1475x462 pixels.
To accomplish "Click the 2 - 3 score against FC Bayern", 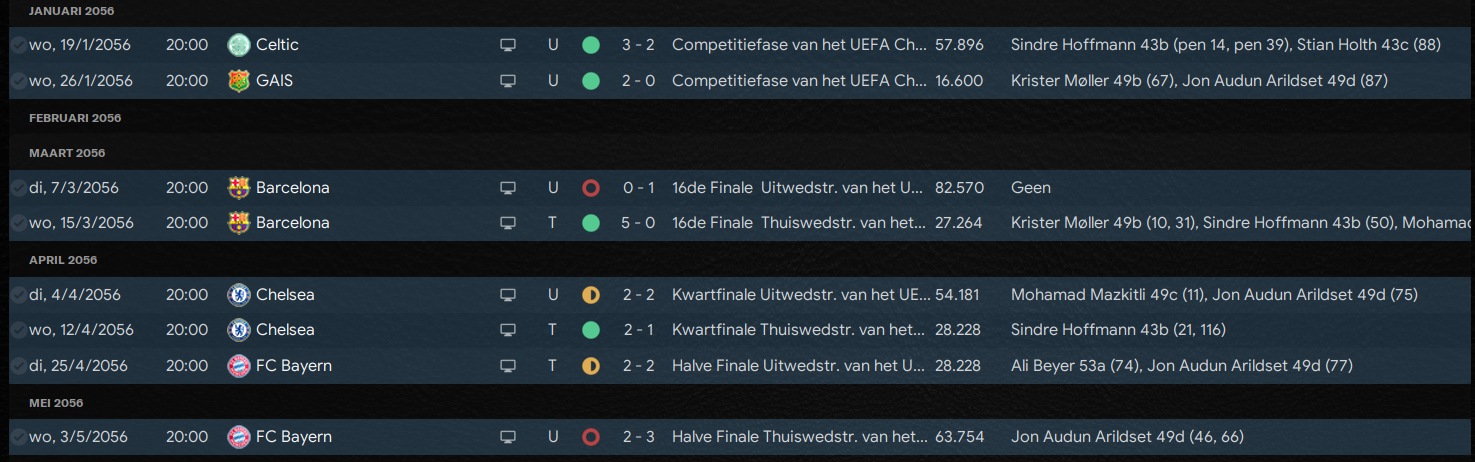I will coord(638,437).
